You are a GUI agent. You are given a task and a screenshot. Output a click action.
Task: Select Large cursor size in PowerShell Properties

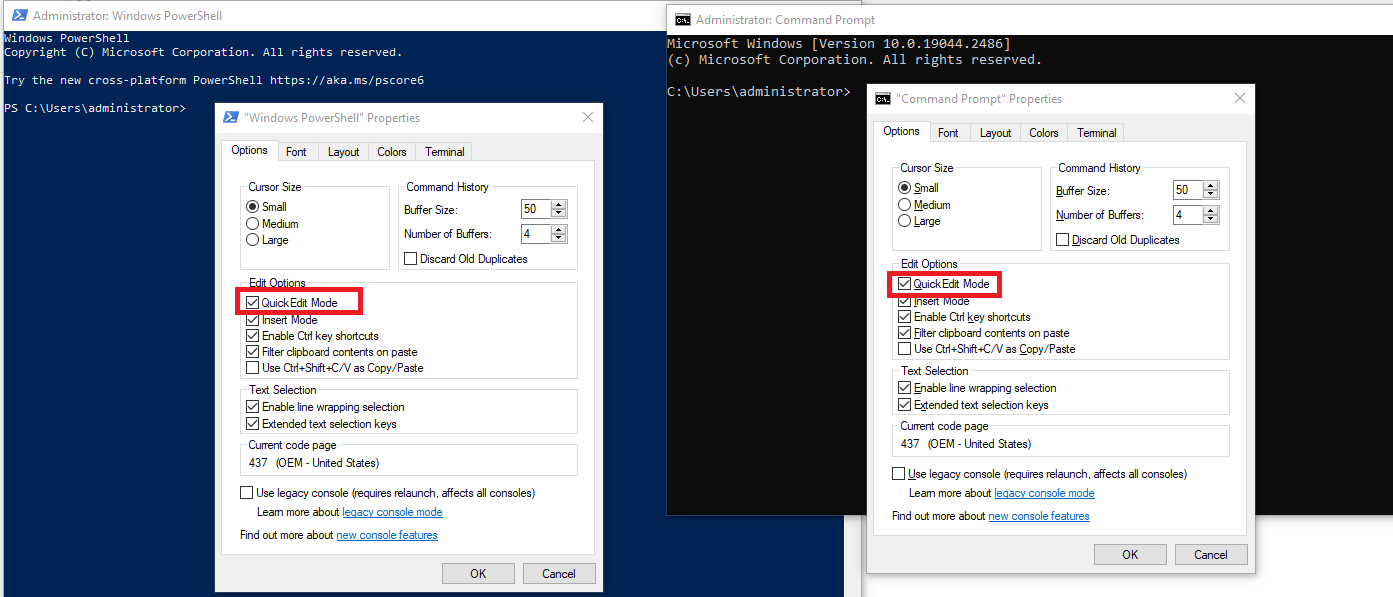click(253, 240)
